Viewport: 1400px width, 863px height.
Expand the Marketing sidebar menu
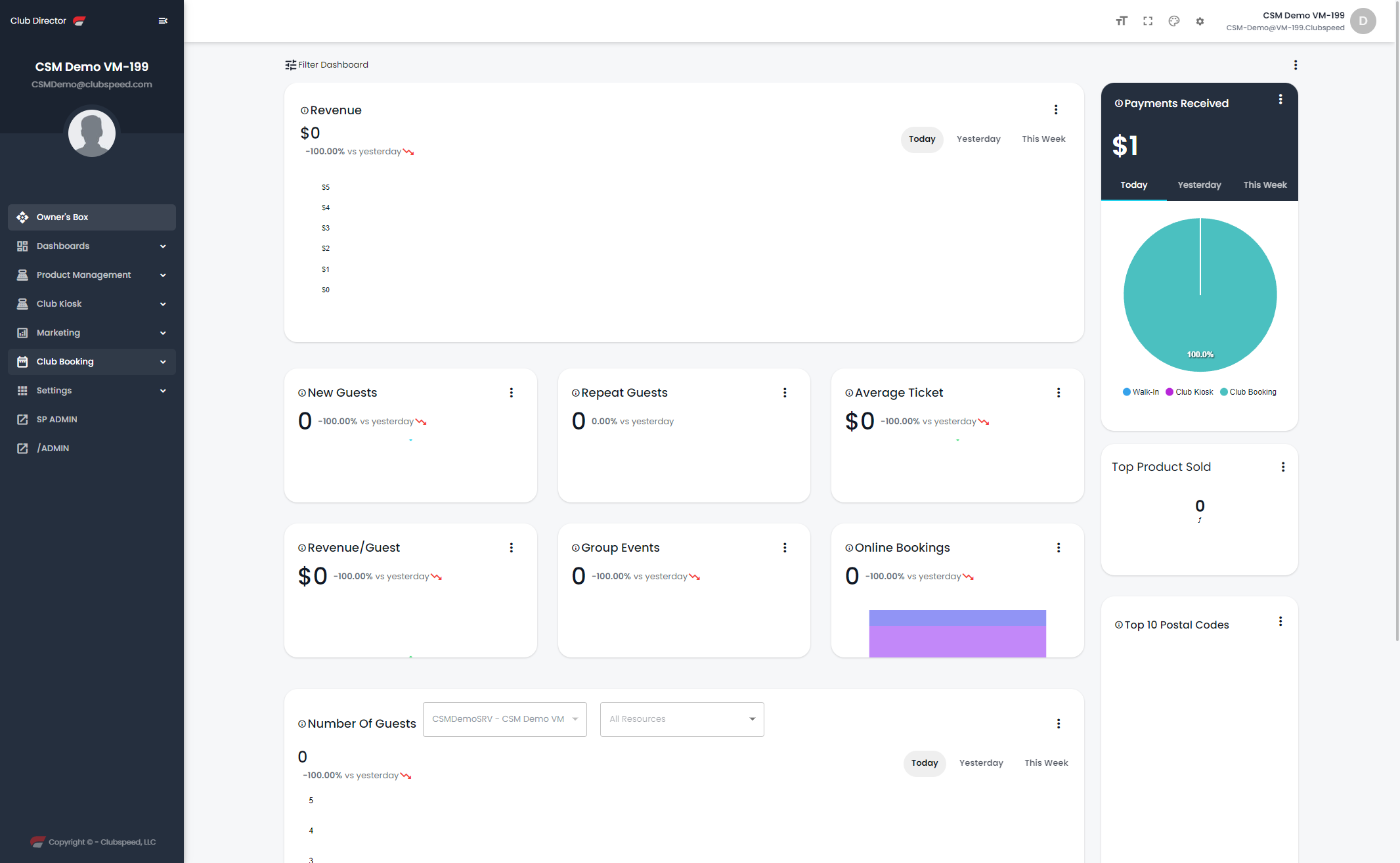[x=92, y=333]
